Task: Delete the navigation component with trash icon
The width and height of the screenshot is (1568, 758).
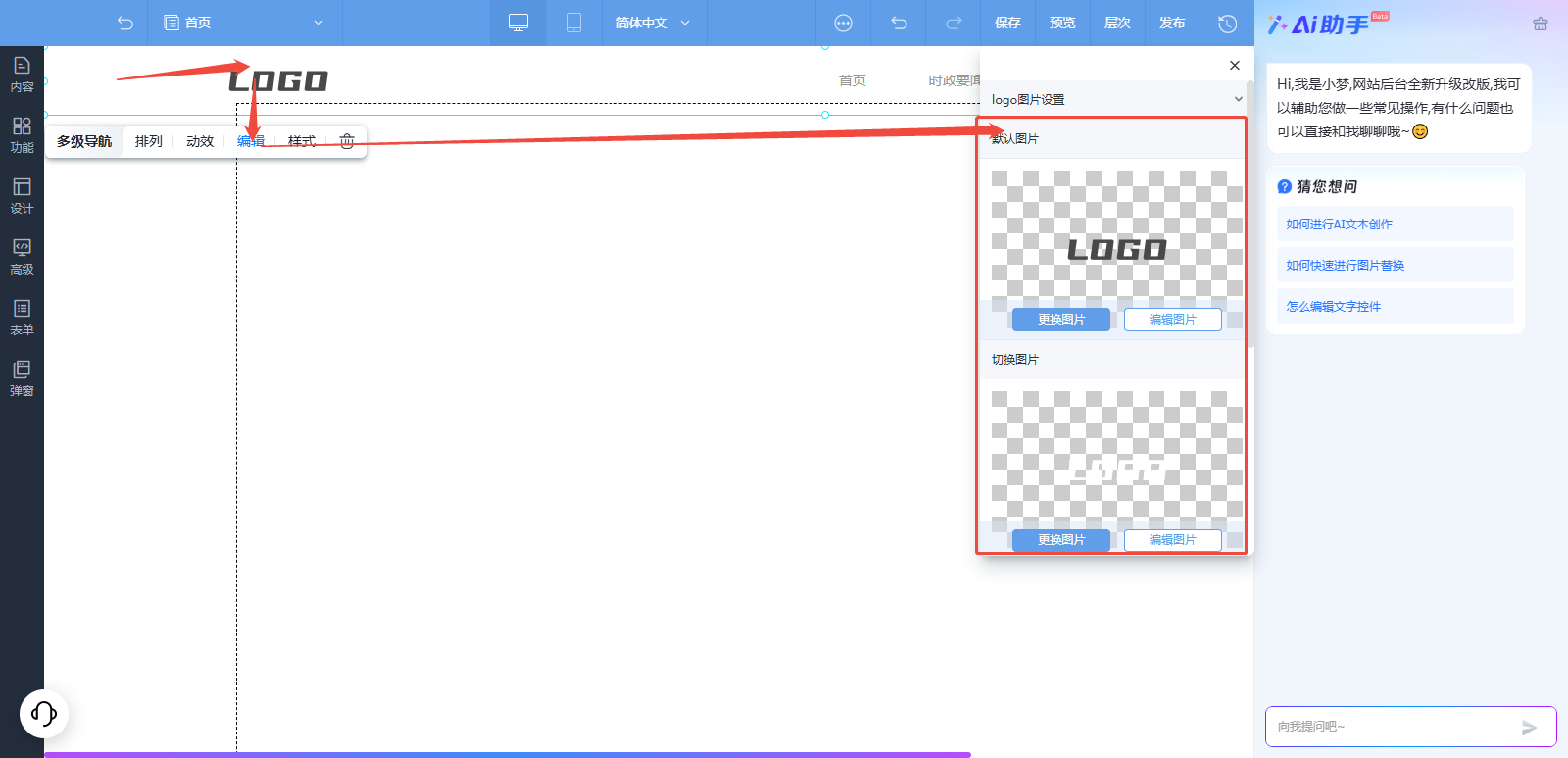Action: click(347, 141)
